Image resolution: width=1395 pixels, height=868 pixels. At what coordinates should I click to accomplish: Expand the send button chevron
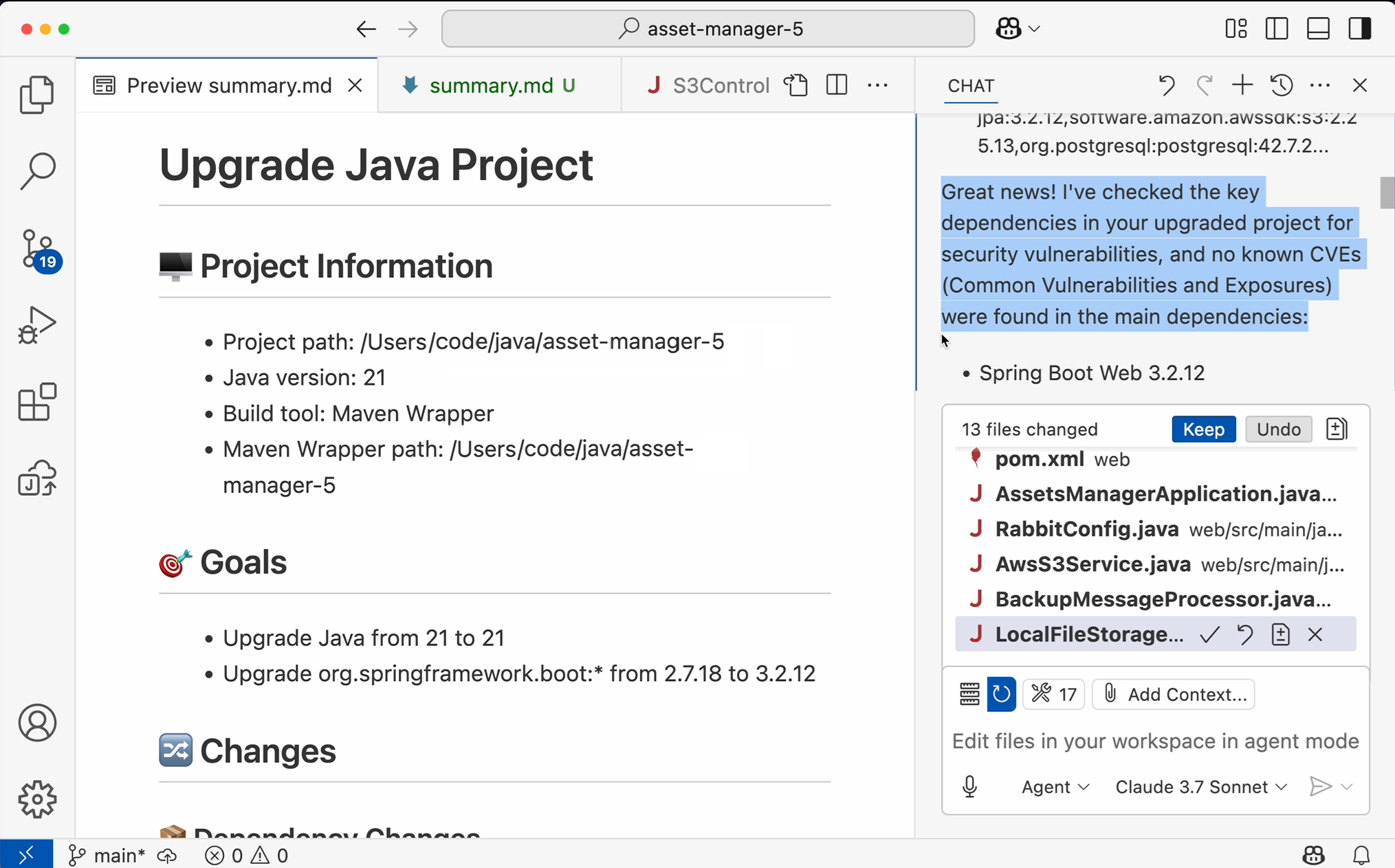tap(1345, 786)
